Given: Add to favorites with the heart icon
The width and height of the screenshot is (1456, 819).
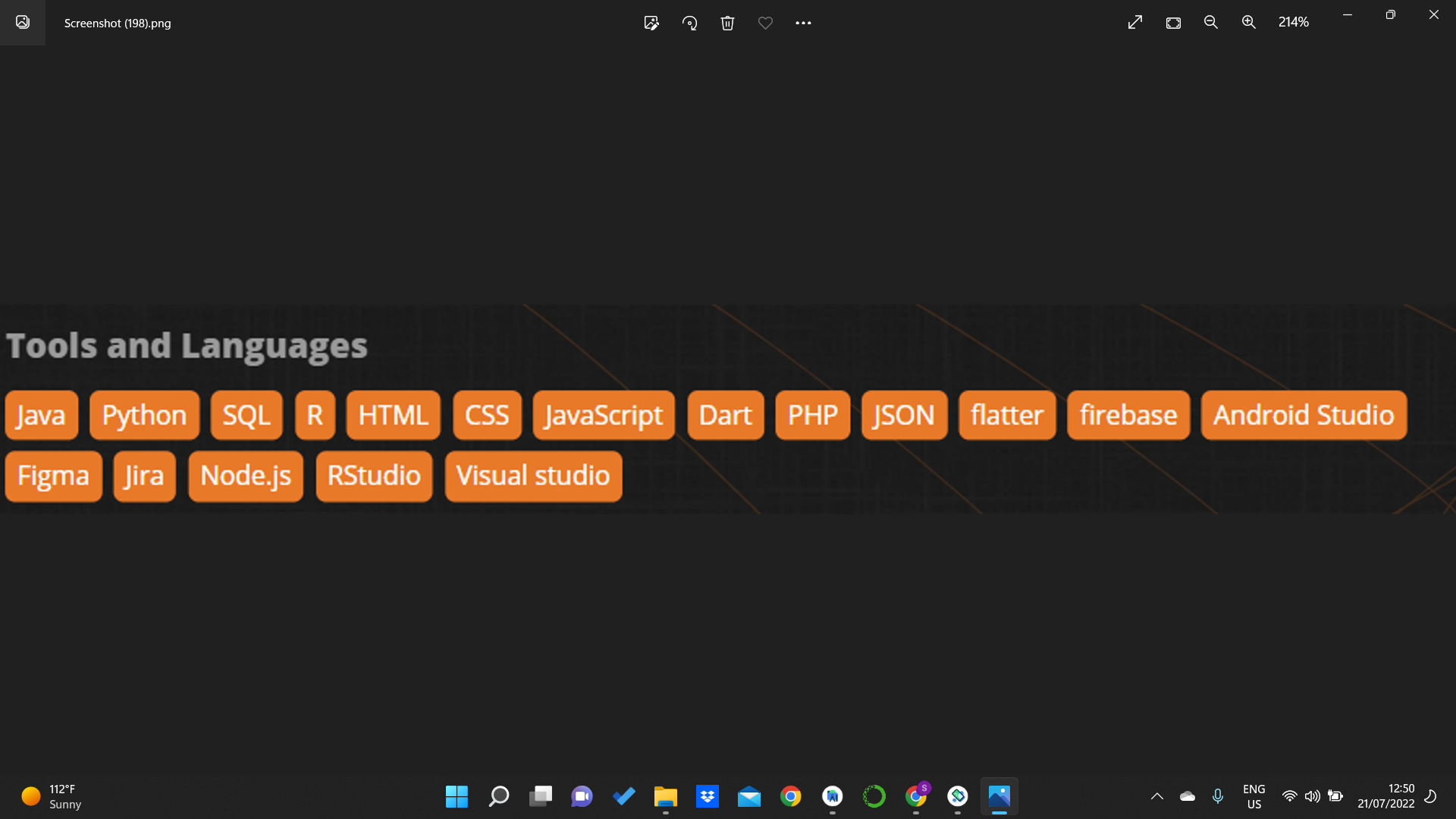Looking at the screenshot, I should 765,23.
